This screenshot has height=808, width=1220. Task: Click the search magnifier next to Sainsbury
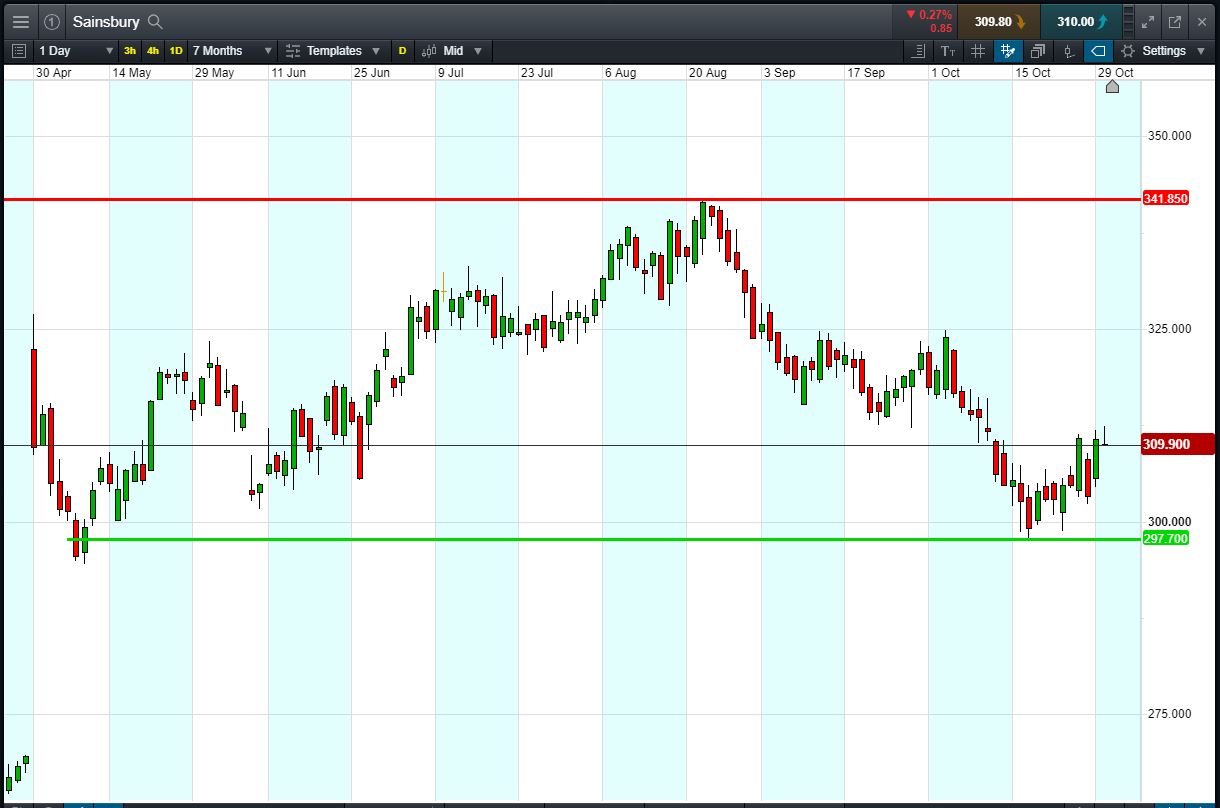click(x=155, y=21)
